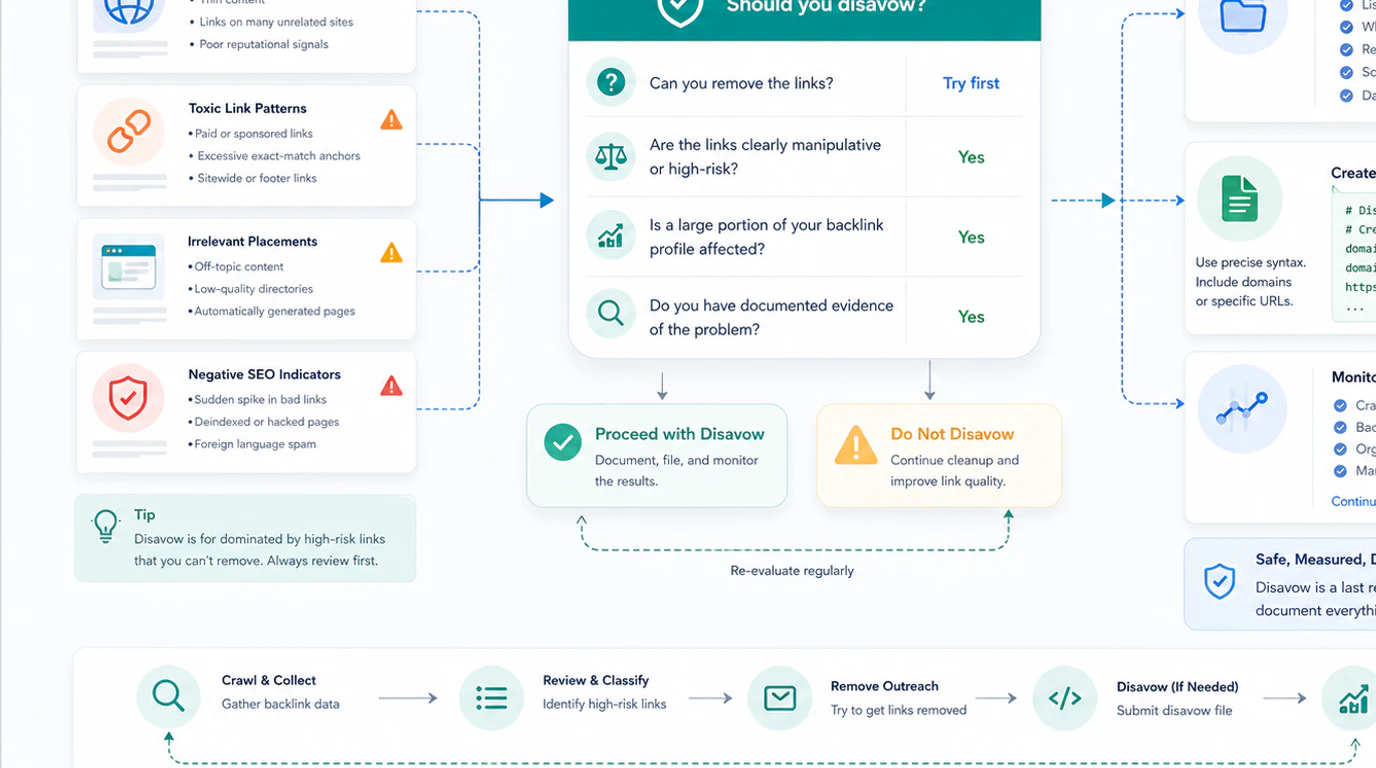Click the code brackets icon for Disavow (If Needed)
Image resolution: width=1376 pixels, height=768 pixels.
point(1065,698)
